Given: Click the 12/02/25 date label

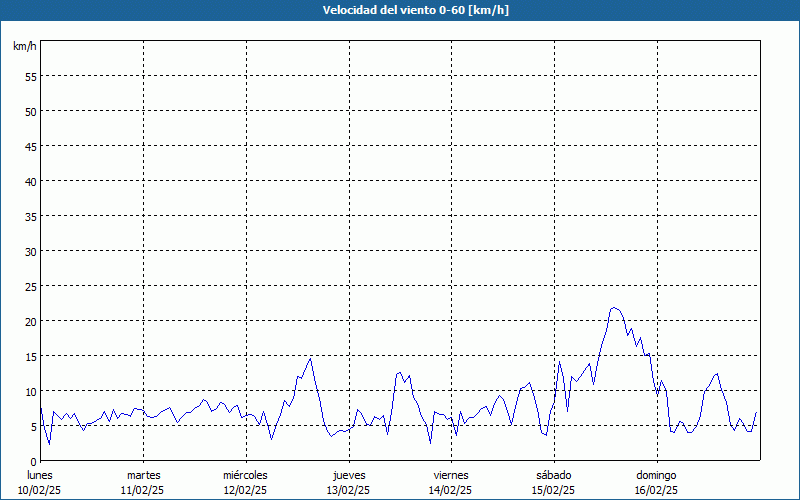Looking at the screenshot, I should [245, 490].
